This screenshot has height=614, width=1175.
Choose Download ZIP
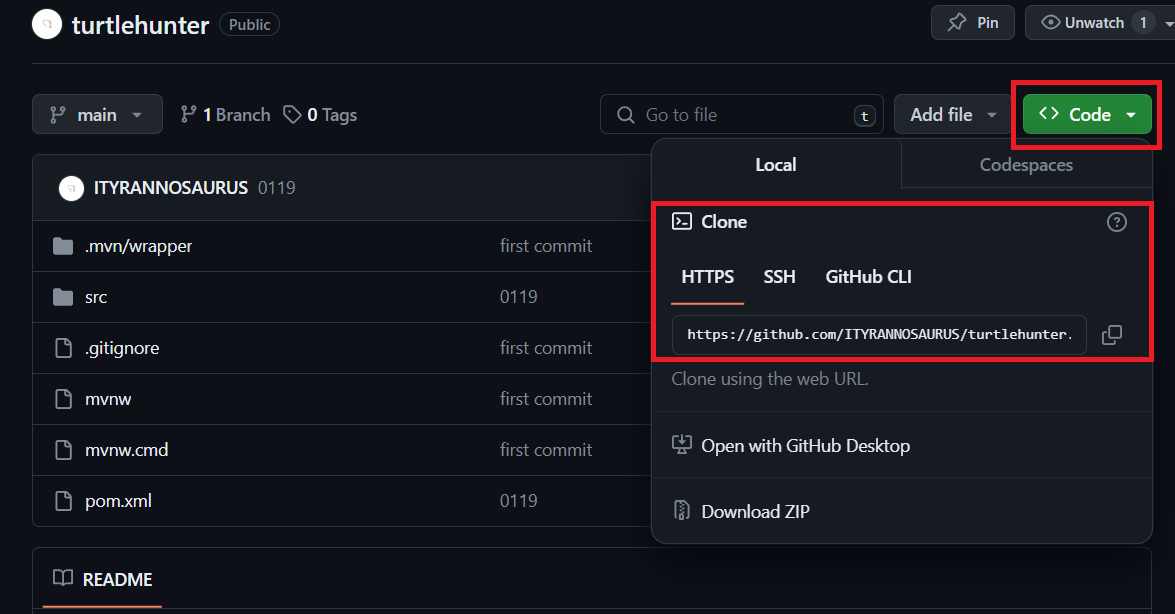[755, 511]
